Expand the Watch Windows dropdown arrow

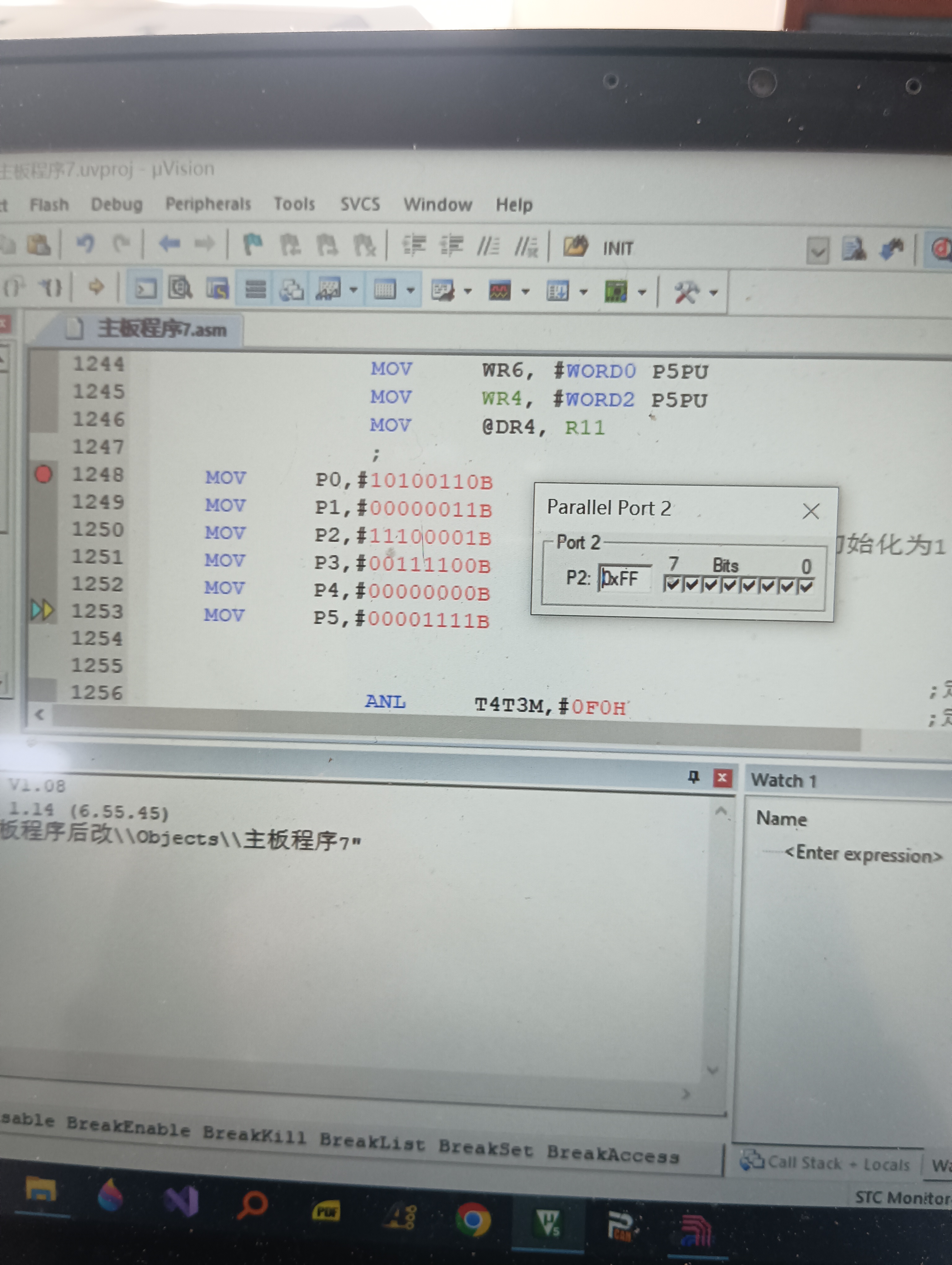point(354,290)
